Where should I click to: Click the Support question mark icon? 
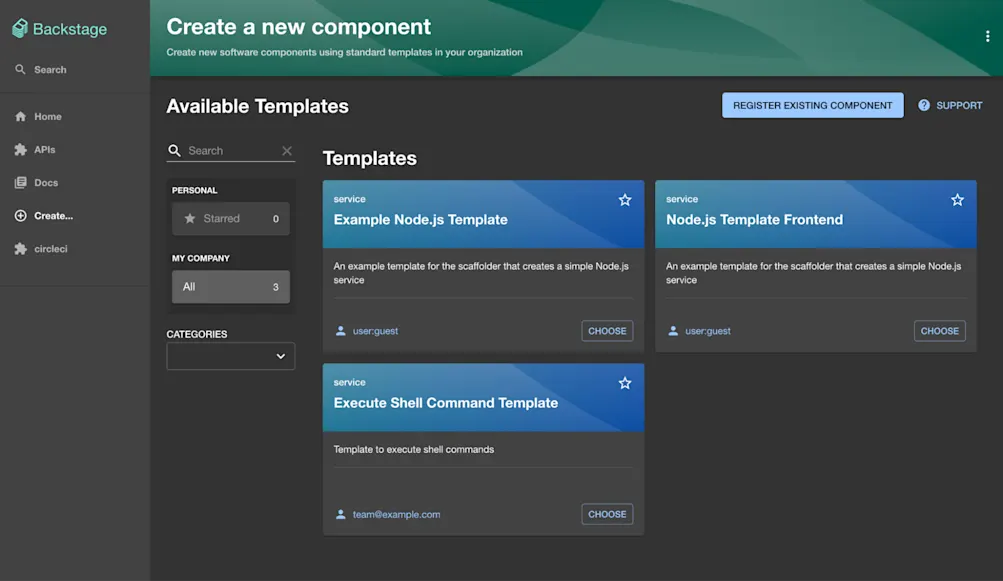(x=924, y=106)
